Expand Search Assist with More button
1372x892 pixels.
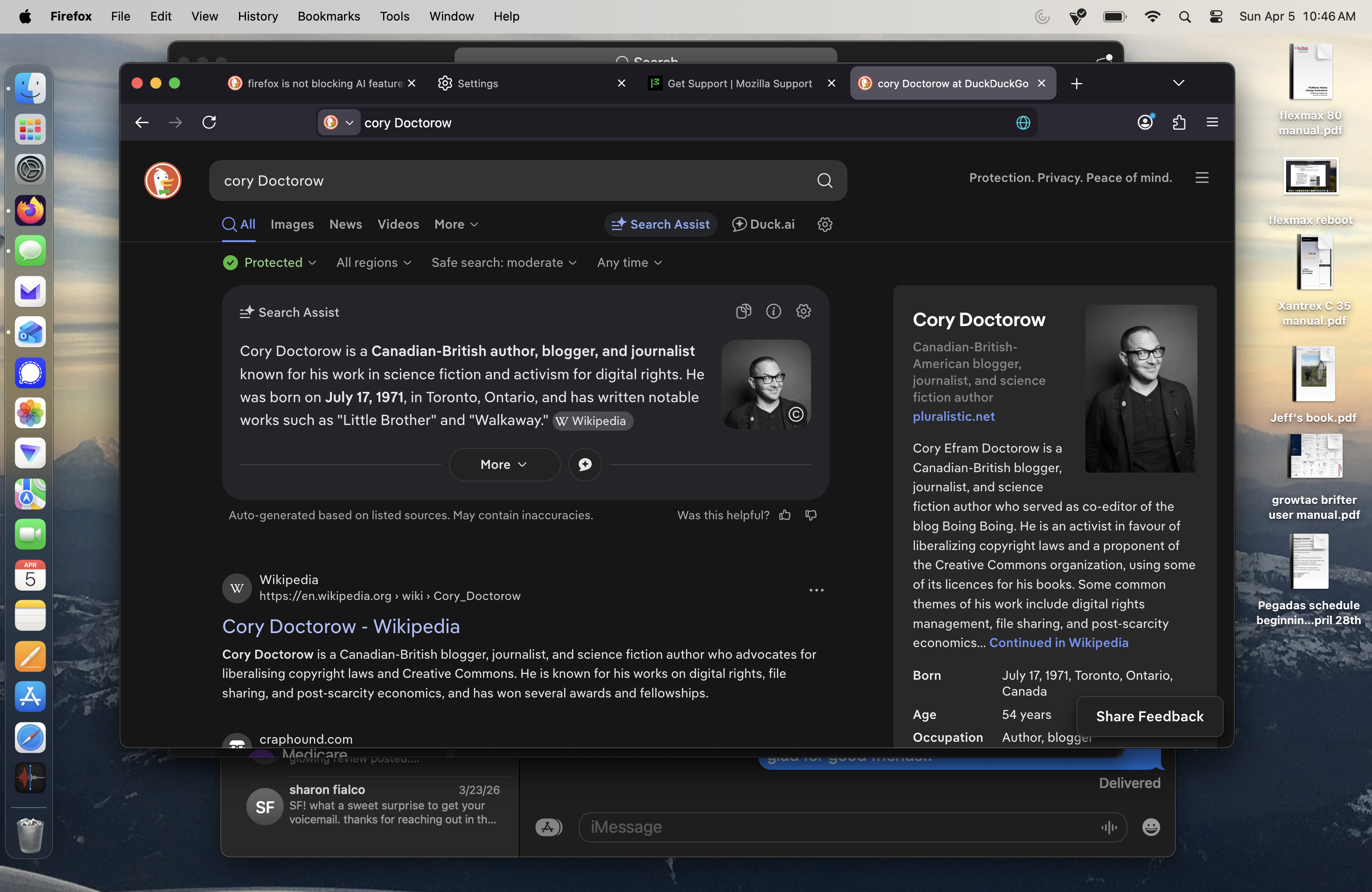coord(504,465)
